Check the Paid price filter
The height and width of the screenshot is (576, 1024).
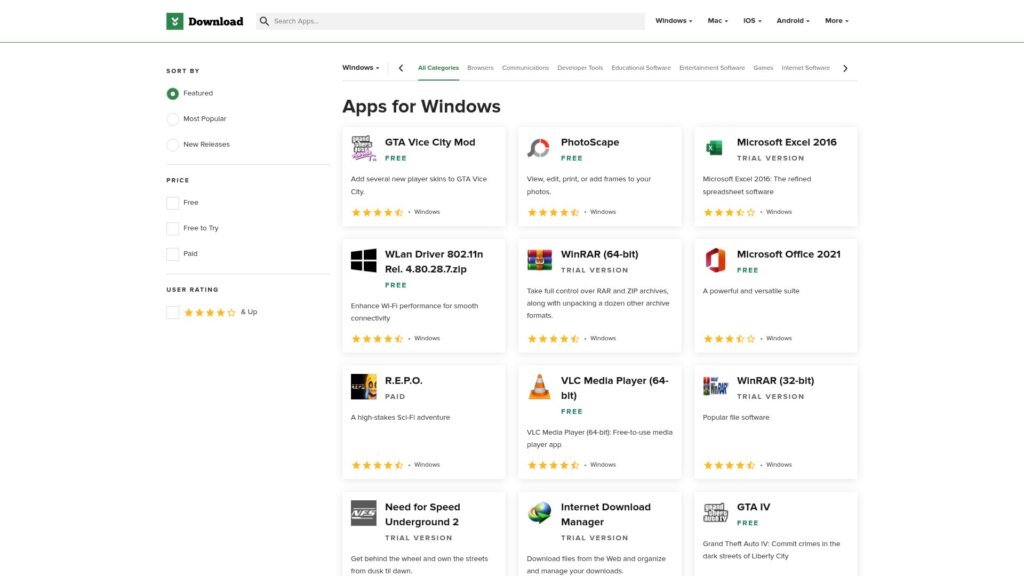pos(172,253)
